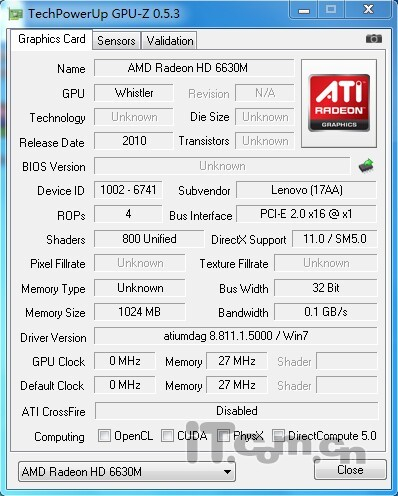
Task: Click the BIOS save chip icon
Action: tap(366, 165)
